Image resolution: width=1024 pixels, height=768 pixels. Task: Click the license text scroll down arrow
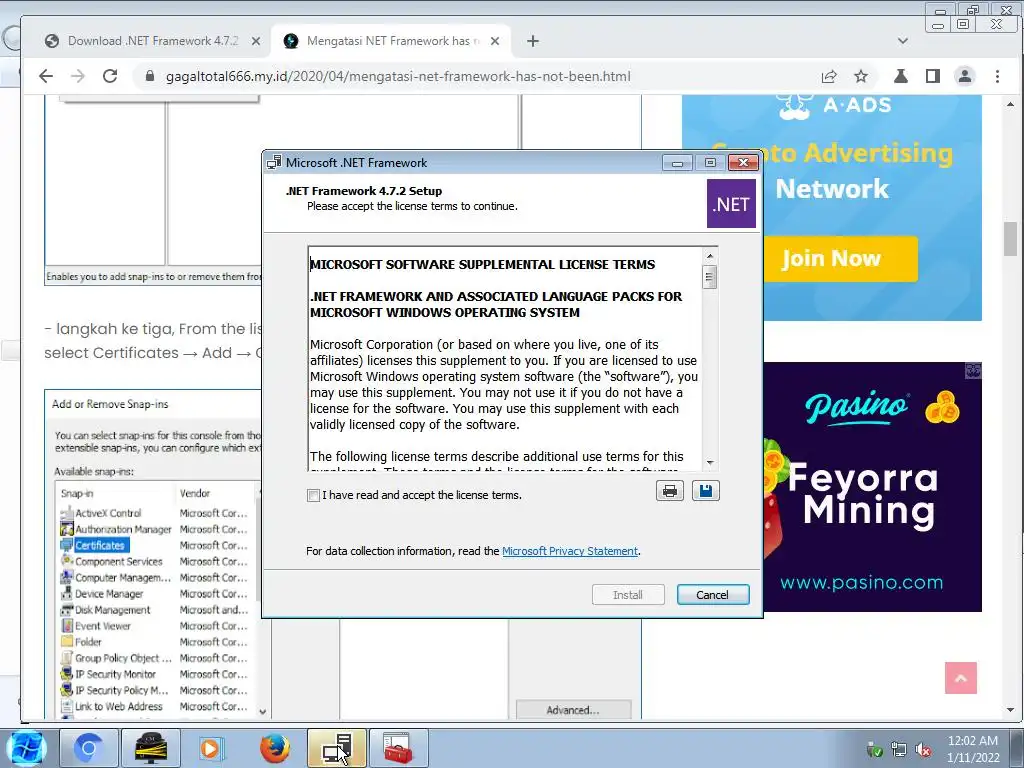[x=710, y=462]
